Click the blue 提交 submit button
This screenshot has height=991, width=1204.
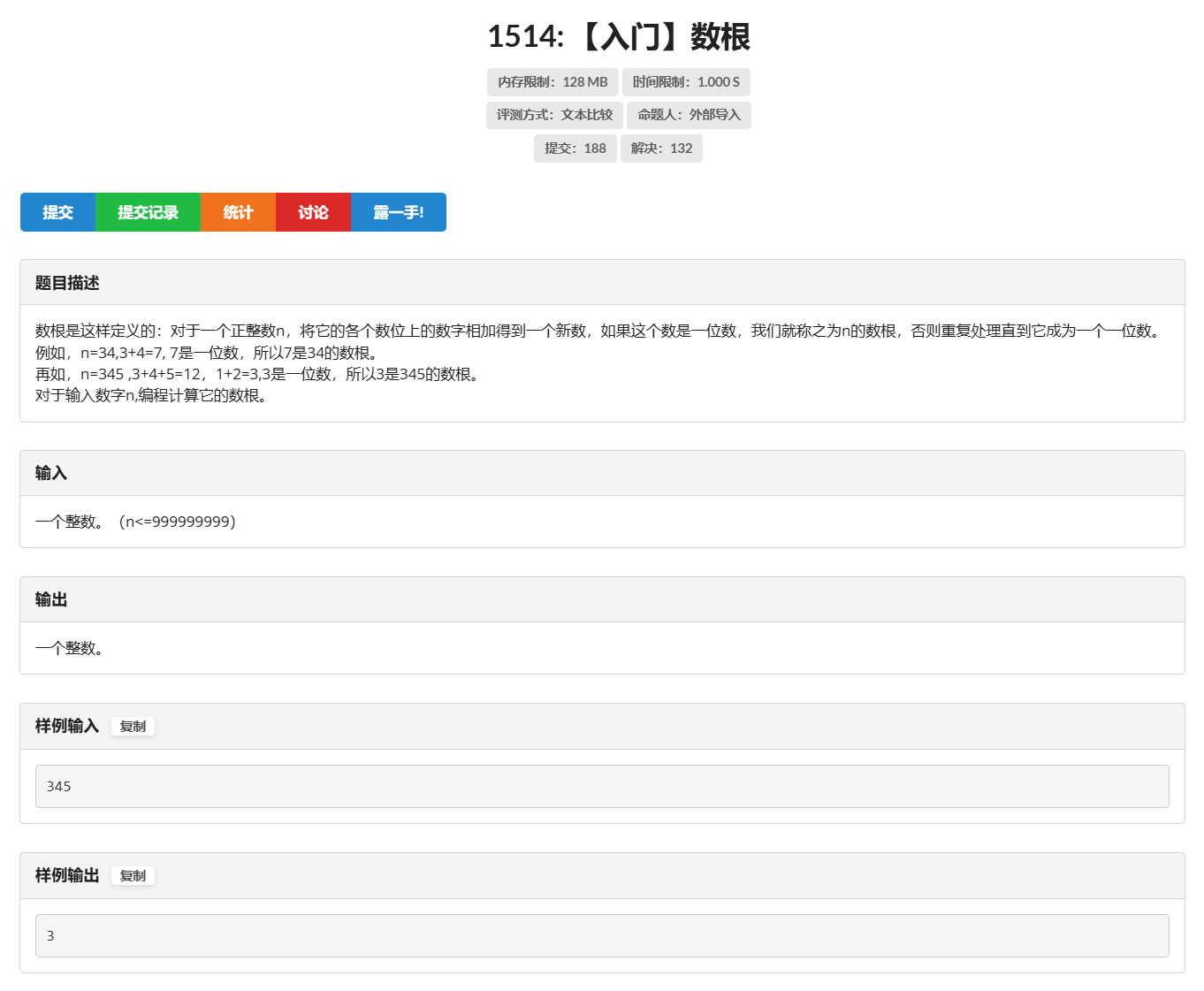pos(57,212)
